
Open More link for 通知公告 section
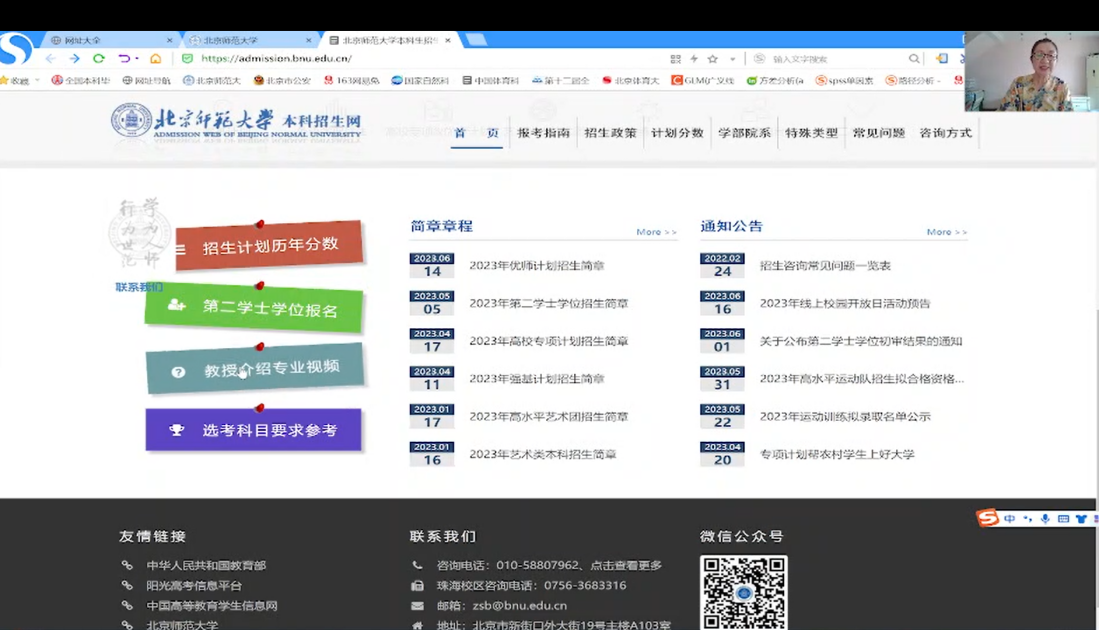(946, 232)
